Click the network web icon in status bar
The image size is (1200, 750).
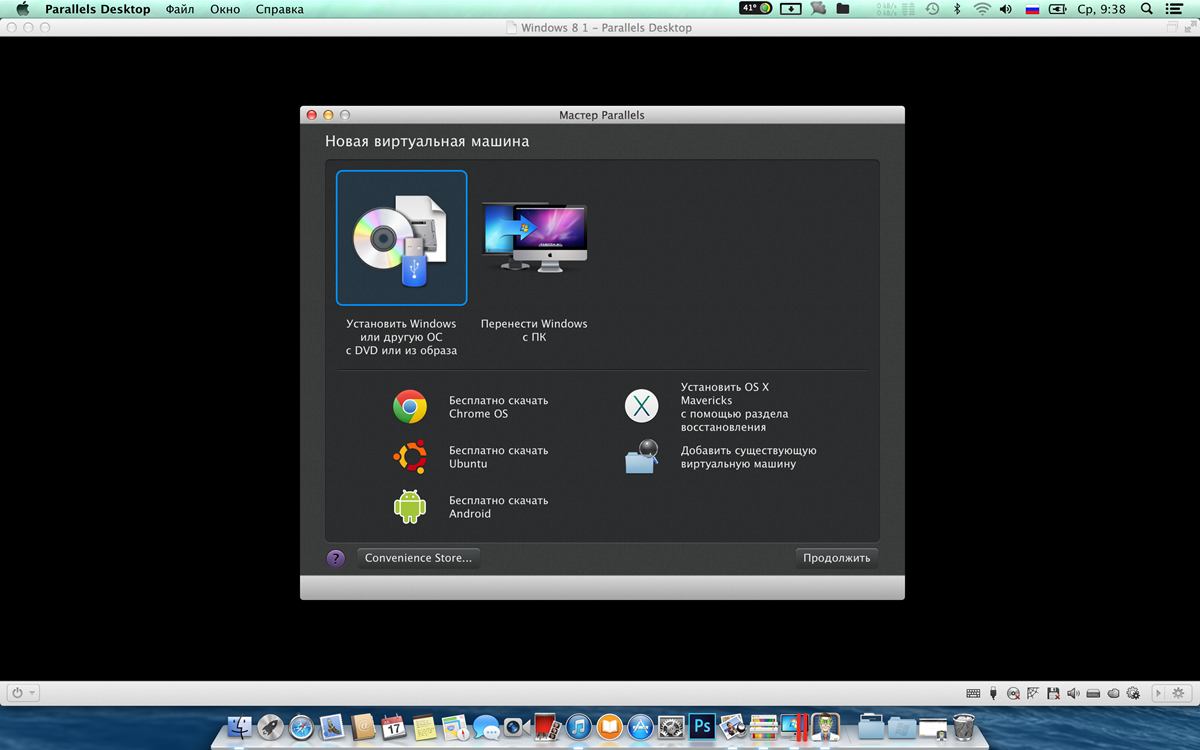[x=1033, y=693]
